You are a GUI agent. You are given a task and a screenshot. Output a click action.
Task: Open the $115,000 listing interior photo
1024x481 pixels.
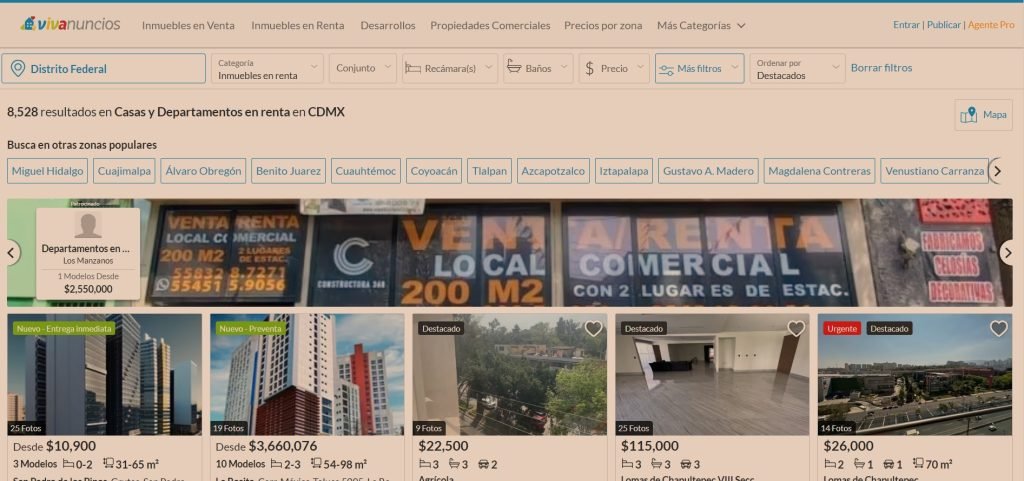click(712, 375)
